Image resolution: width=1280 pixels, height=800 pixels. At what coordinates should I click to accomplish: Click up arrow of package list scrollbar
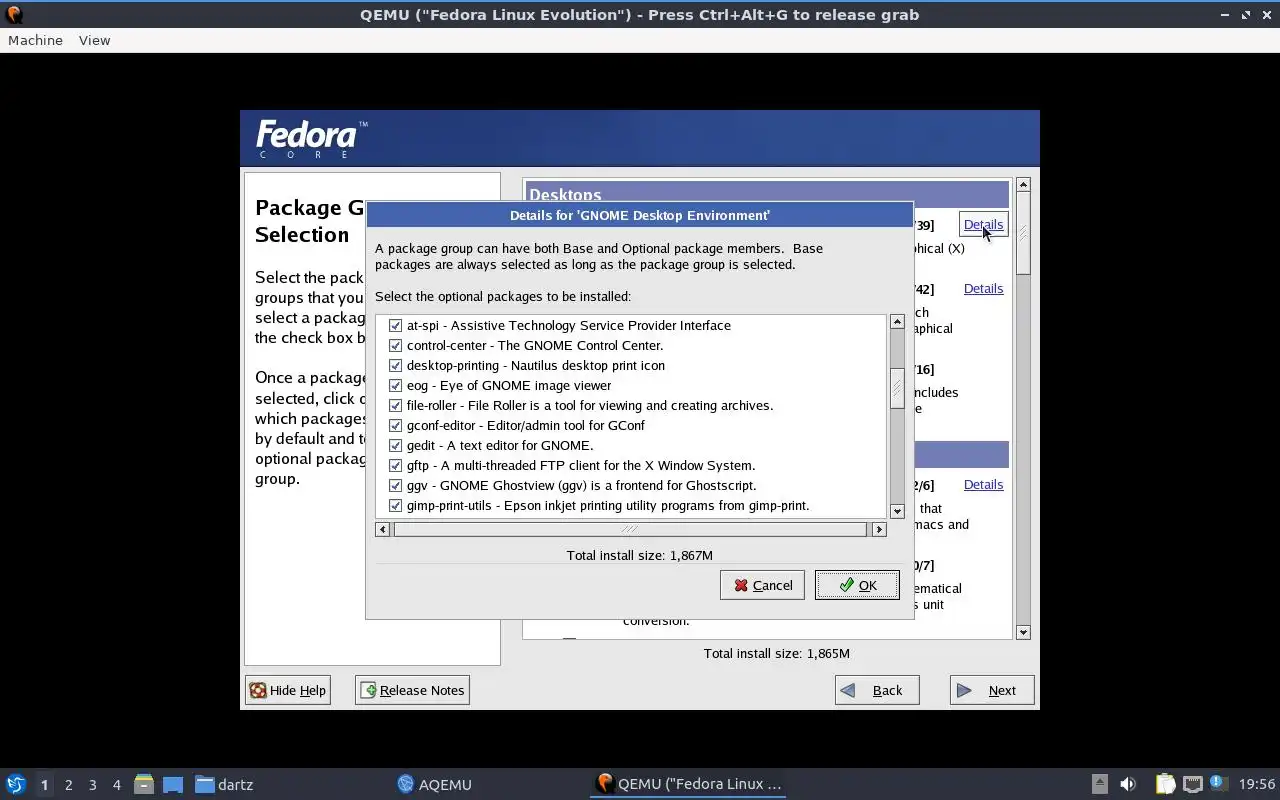coord(897,322)
